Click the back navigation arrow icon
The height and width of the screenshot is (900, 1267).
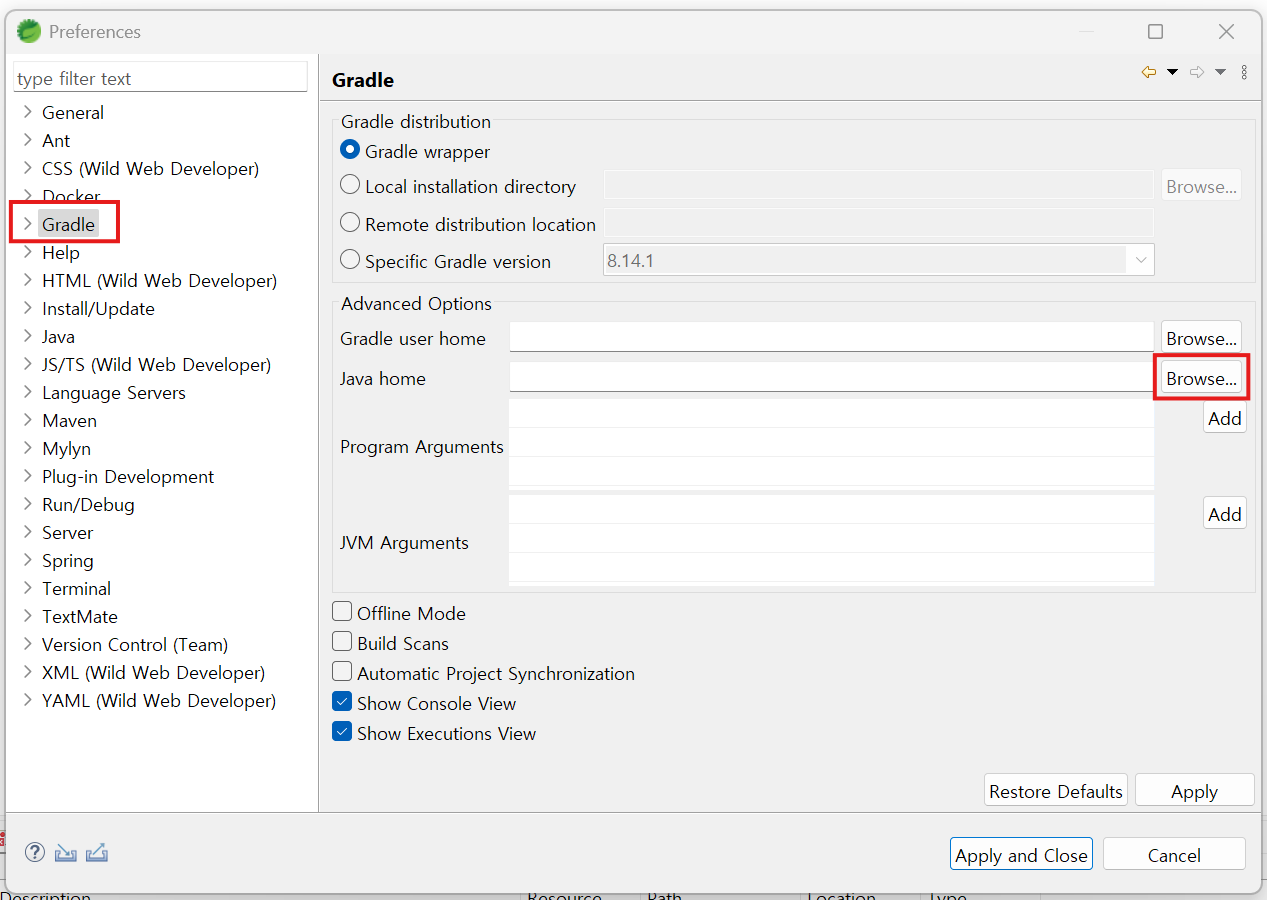1149,72
